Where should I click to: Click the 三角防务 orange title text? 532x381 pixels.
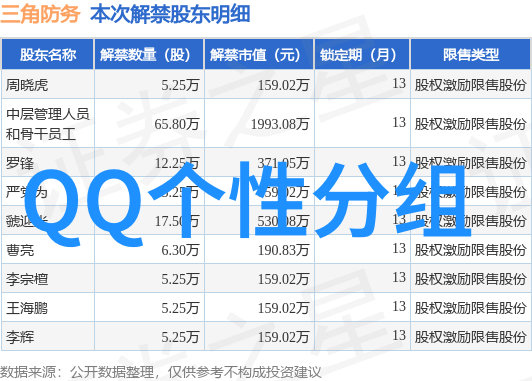(40, 14)
